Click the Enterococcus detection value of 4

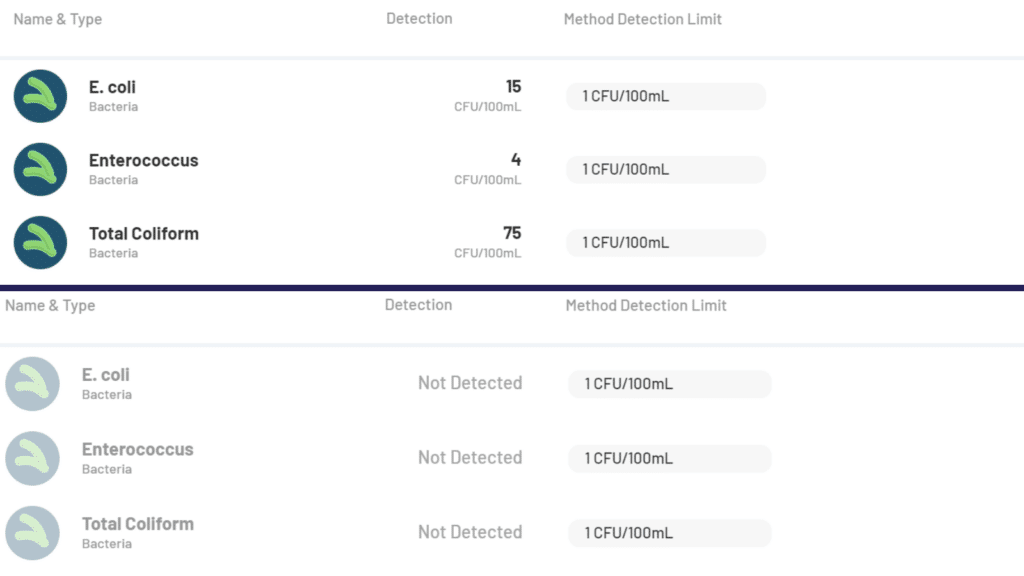pyautogui.click(x=515, y=160)
